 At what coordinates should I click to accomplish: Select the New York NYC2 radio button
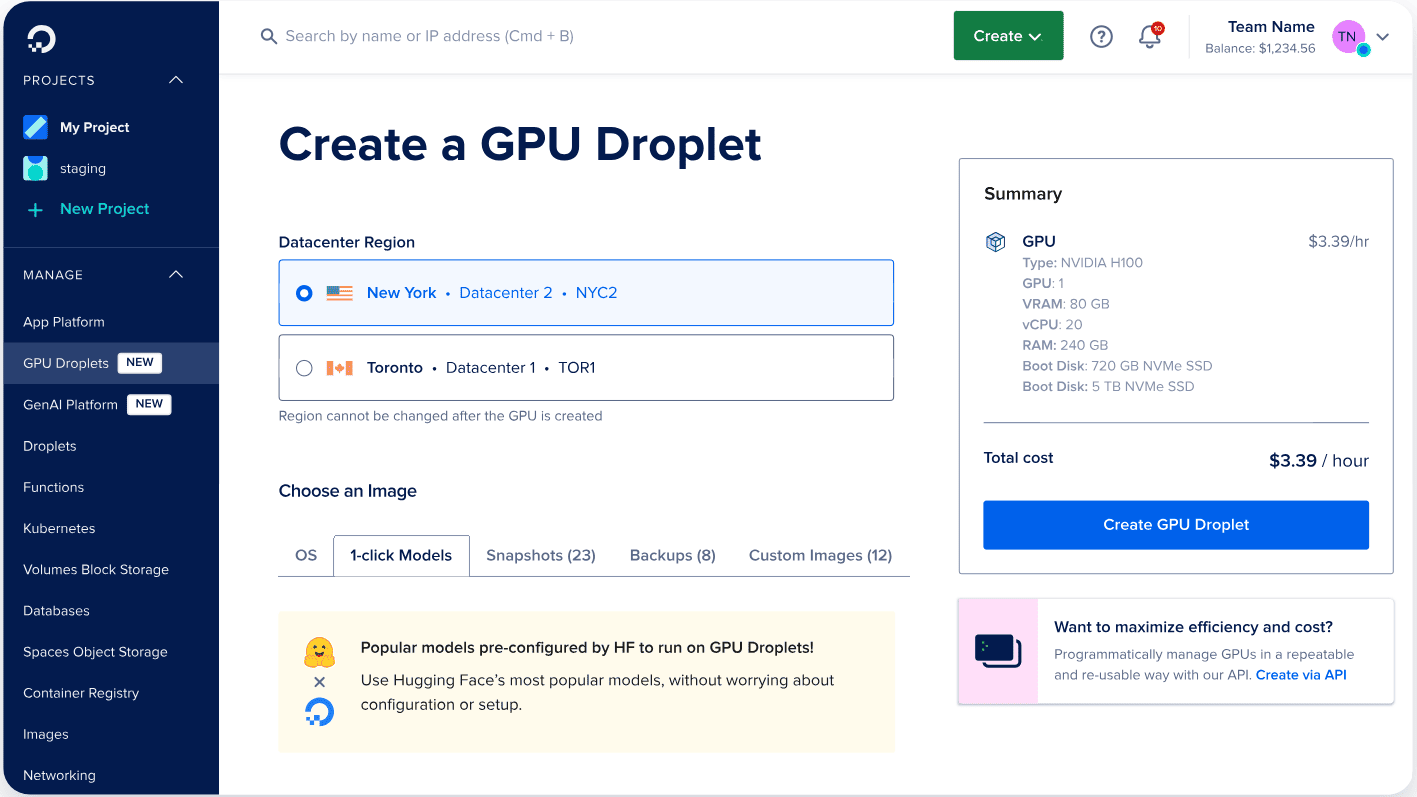click(304, 293)
